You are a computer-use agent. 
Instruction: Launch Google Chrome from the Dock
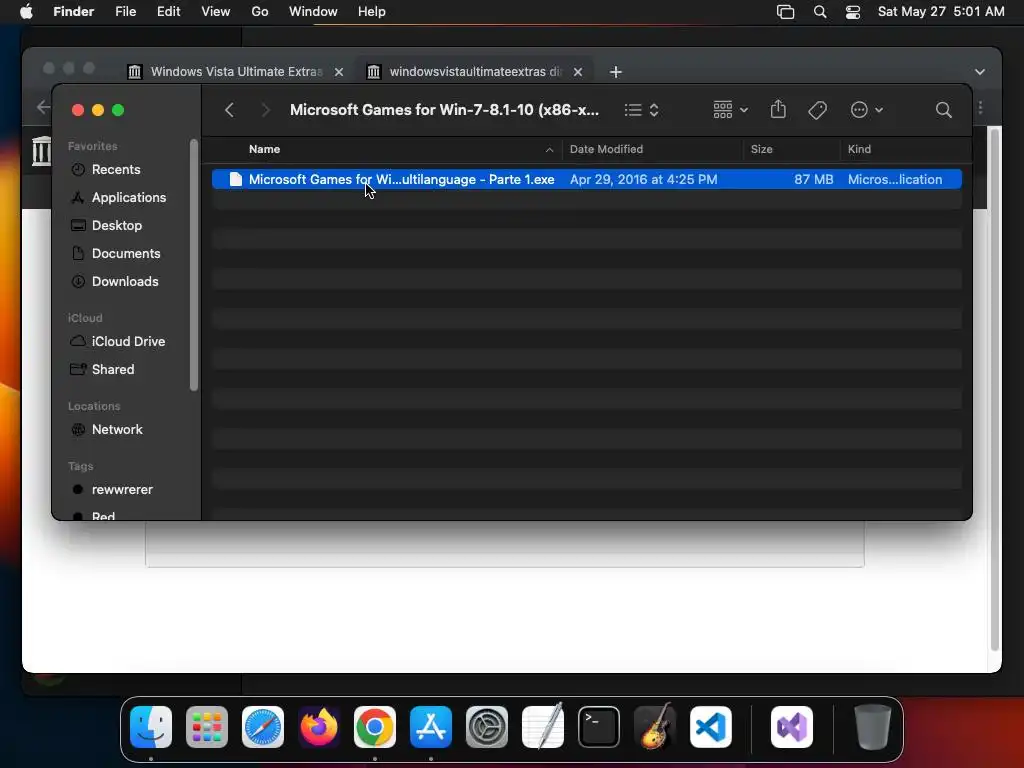click(x=375, y=727)
